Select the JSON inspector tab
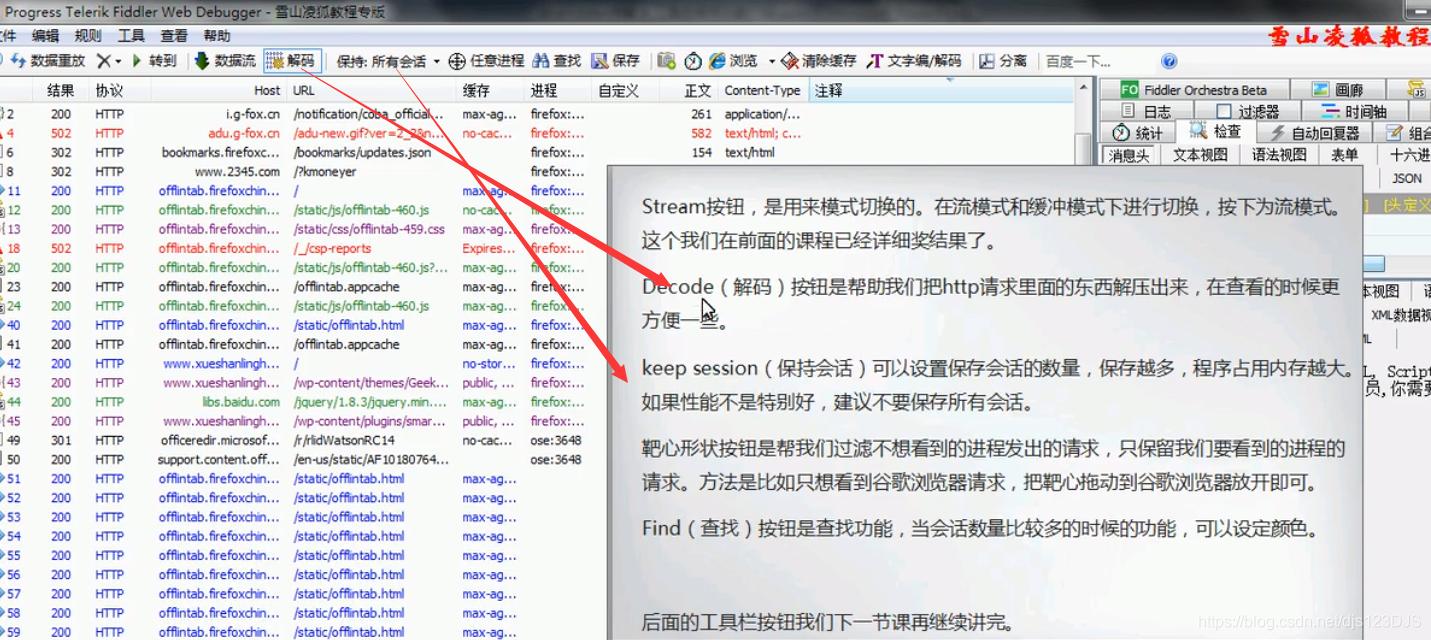This screenshot has height=640, width=1431. (x=1407, y=178)
